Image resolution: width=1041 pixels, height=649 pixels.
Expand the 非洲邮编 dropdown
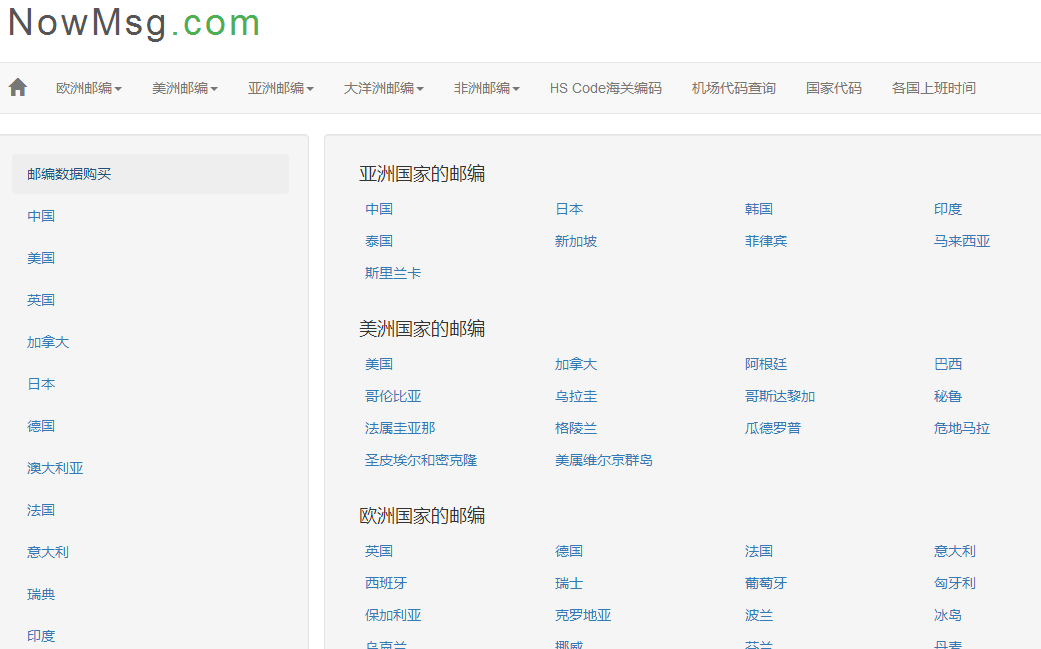click(487, 88)
